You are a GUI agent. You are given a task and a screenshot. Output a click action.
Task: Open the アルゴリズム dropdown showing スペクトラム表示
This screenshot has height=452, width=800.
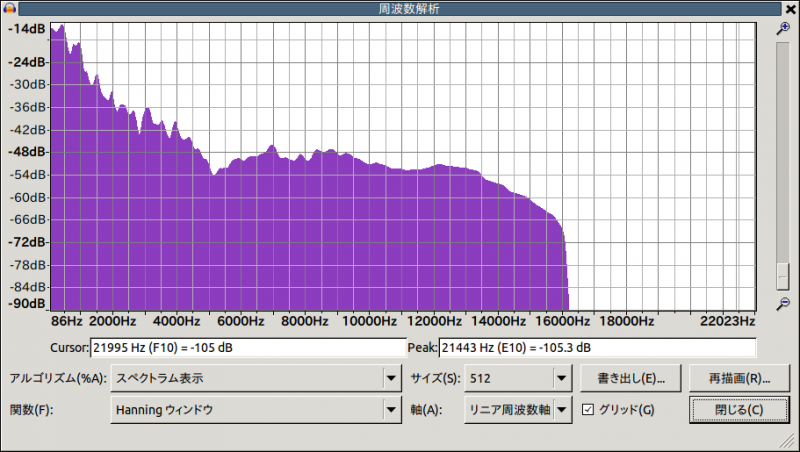254,378
